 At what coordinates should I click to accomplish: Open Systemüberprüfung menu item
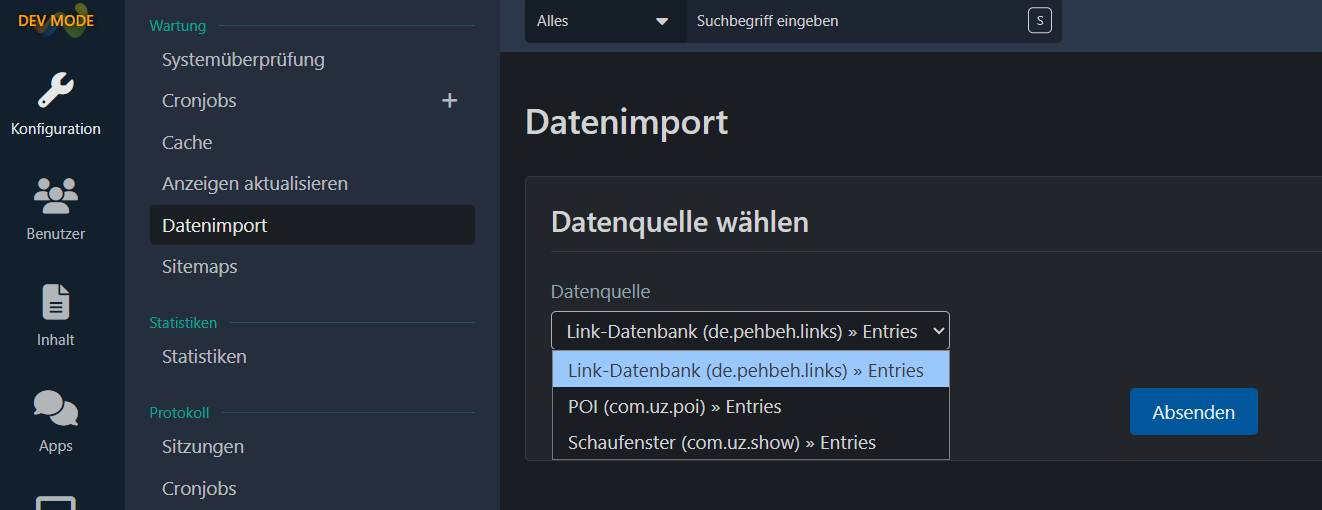[x=243, y=60]
